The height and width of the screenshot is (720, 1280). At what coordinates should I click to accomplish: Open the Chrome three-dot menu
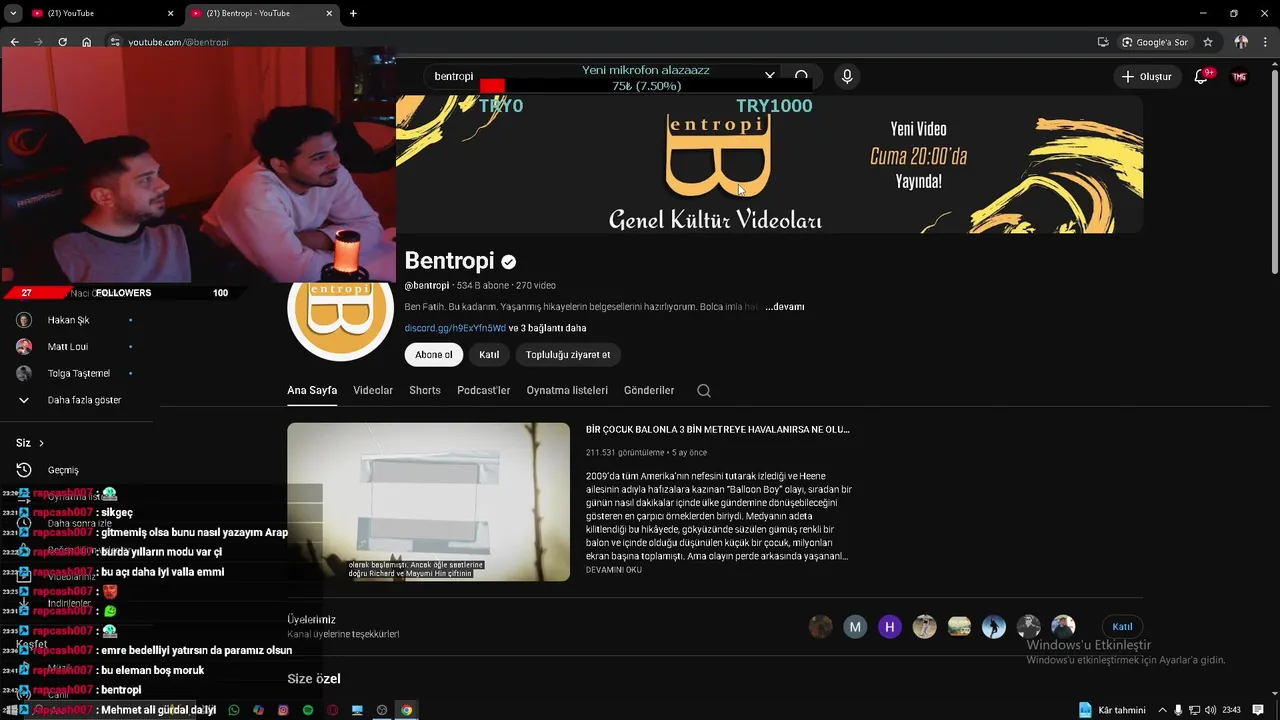[x=1265, y=42]
